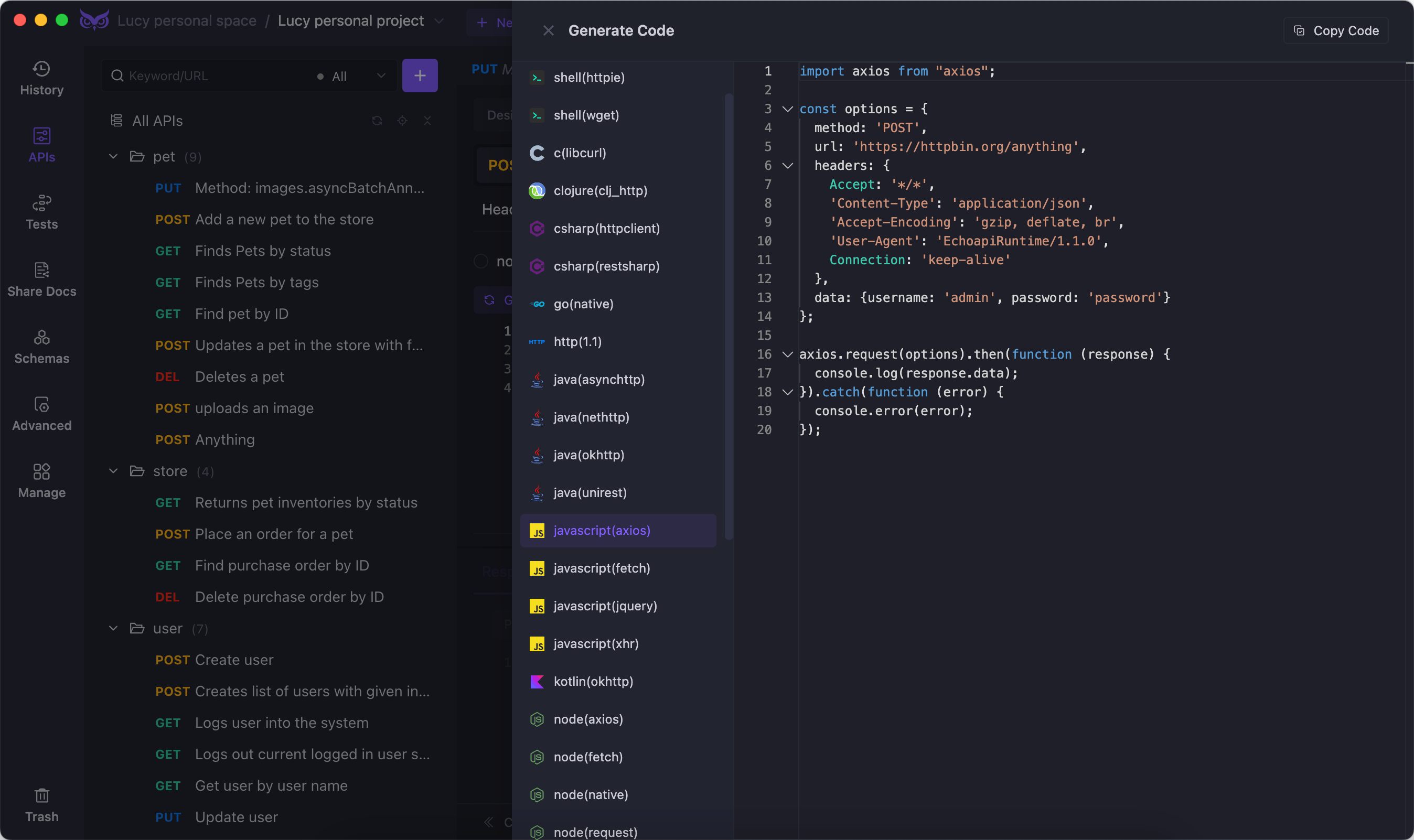This screenshot has width=1414, height=840.
Task: Select shell(wget) language option
Action: pyautogui.click(x=618, y=115)
